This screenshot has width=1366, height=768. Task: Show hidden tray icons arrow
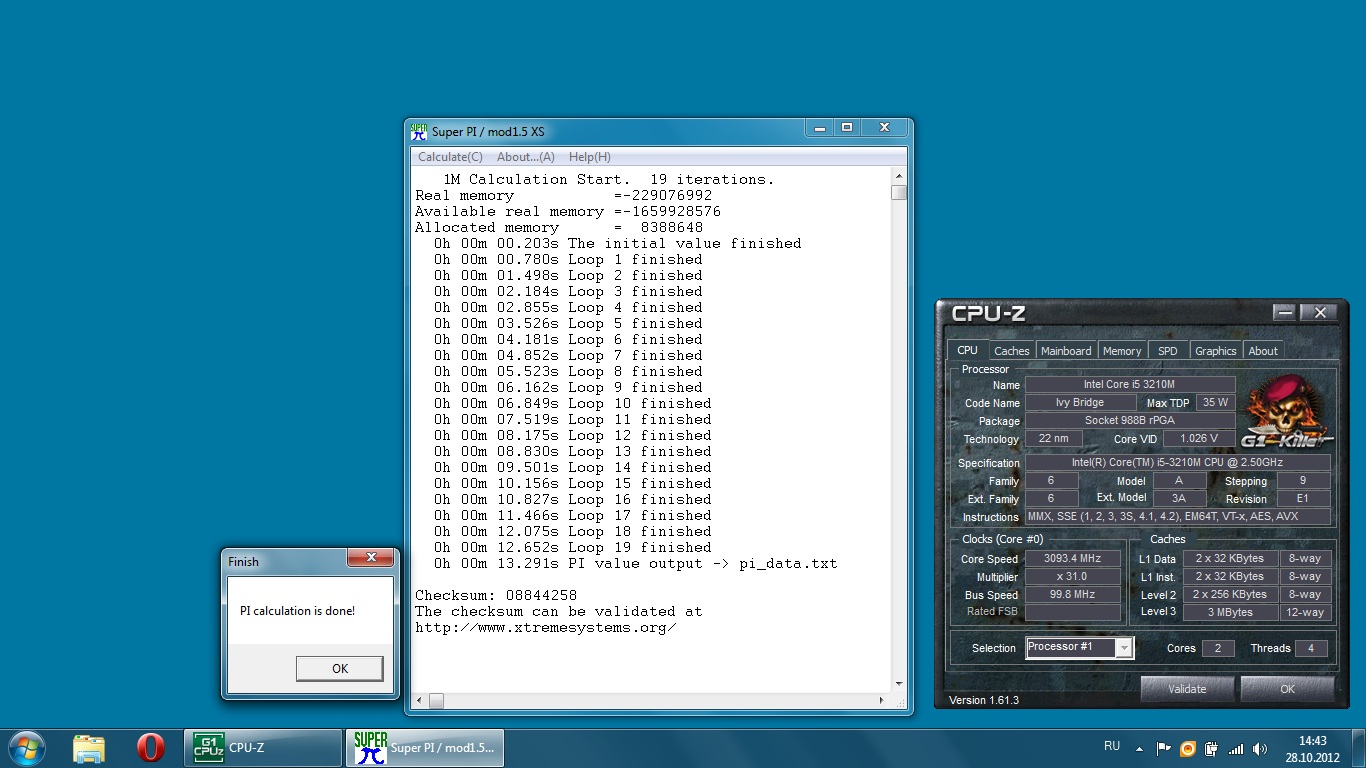(1139, 747)
